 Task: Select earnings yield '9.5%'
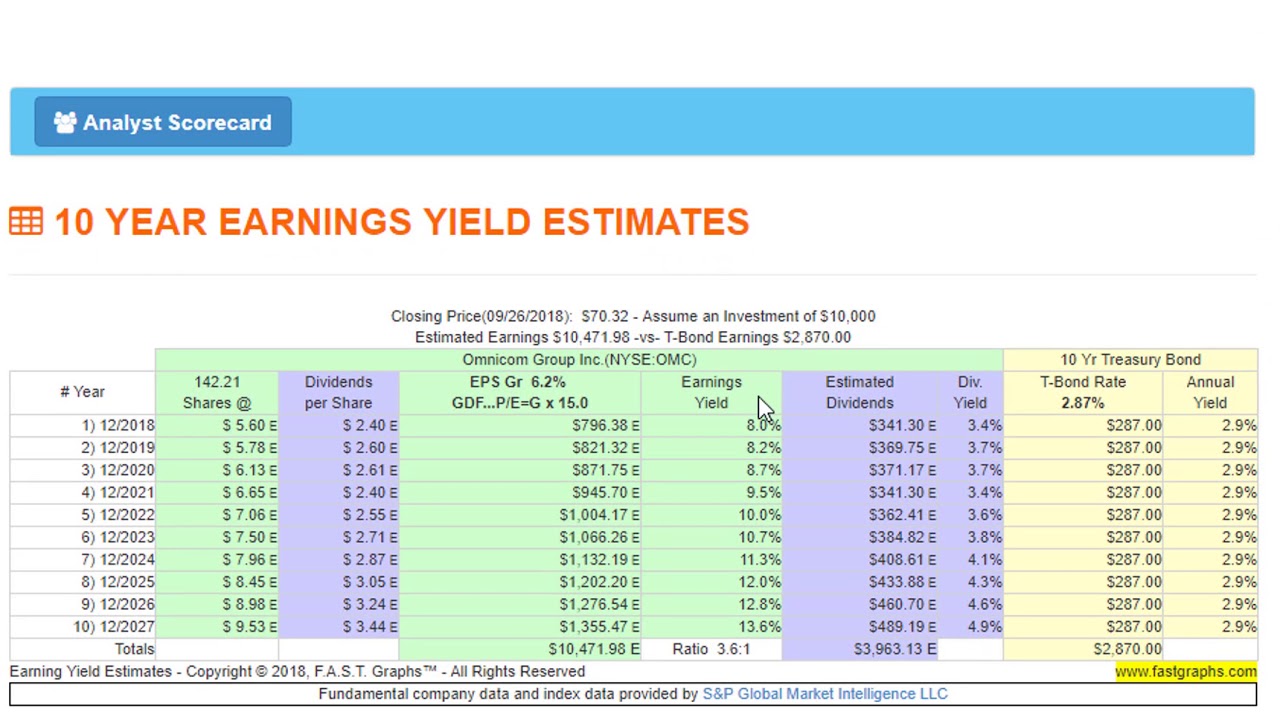point(763,492)
